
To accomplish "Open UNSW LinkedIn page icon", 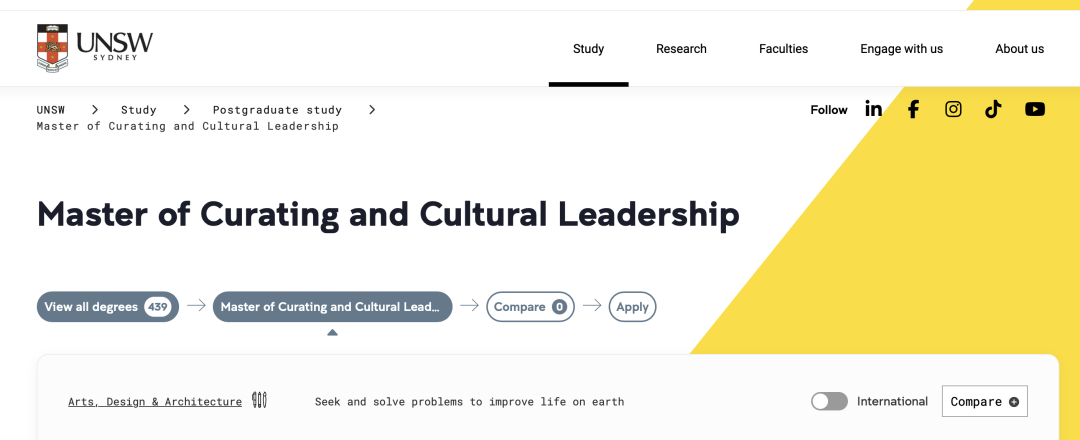I will coord(873,109).
